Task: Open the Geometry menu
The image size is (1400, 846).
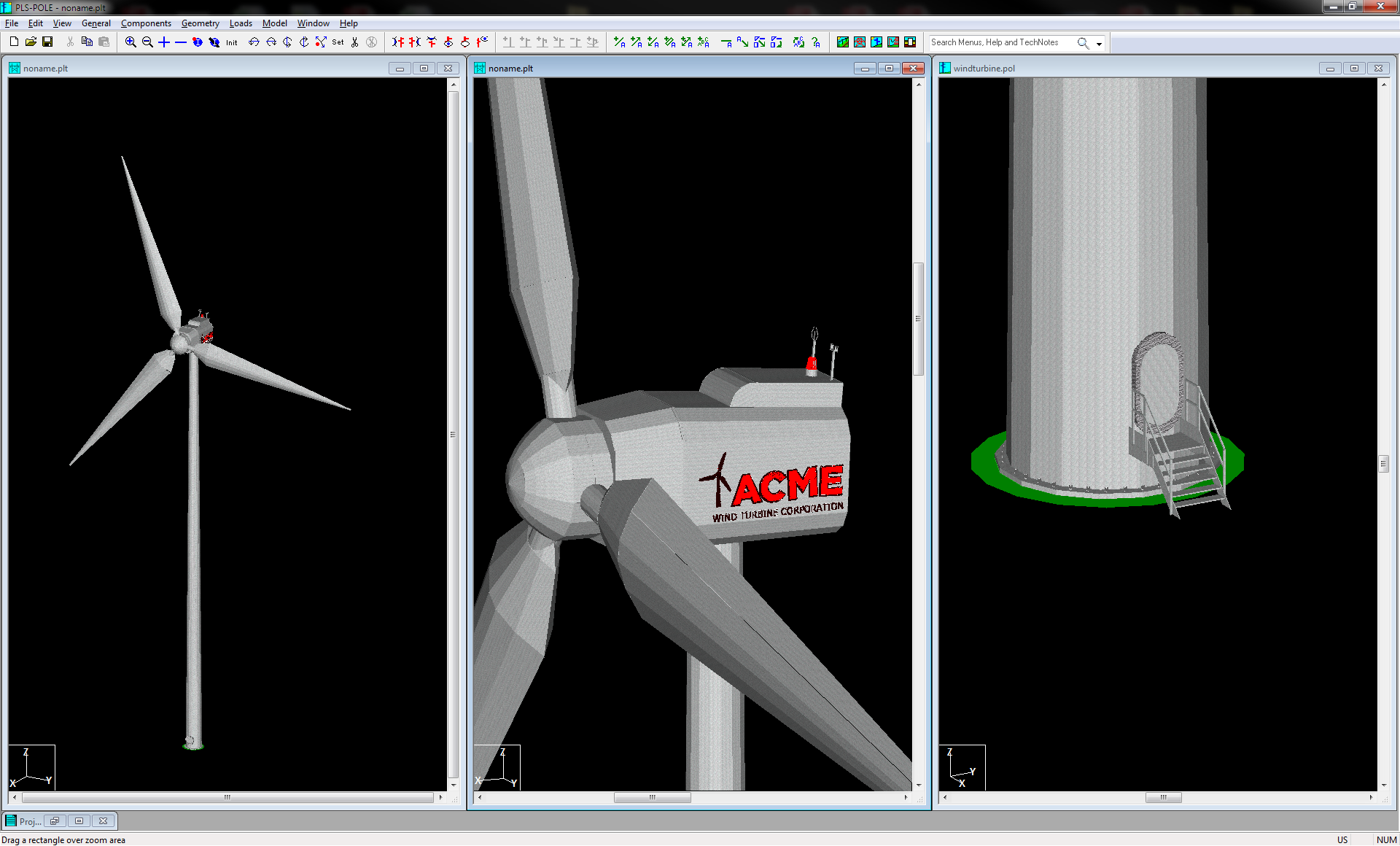Action: [201, 23]
